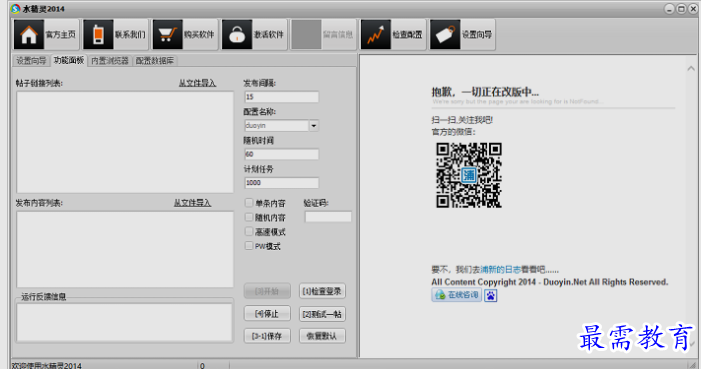Screen dimensions: 701x369
Task: Switch to the 配置数据库 tab
Action: click(155, 61)
